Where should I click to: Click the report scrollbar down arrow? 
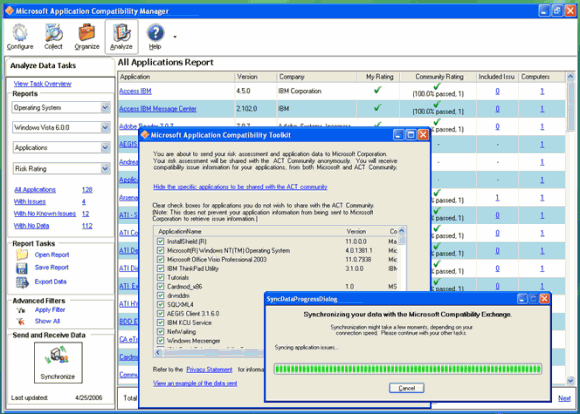point(570,380)
